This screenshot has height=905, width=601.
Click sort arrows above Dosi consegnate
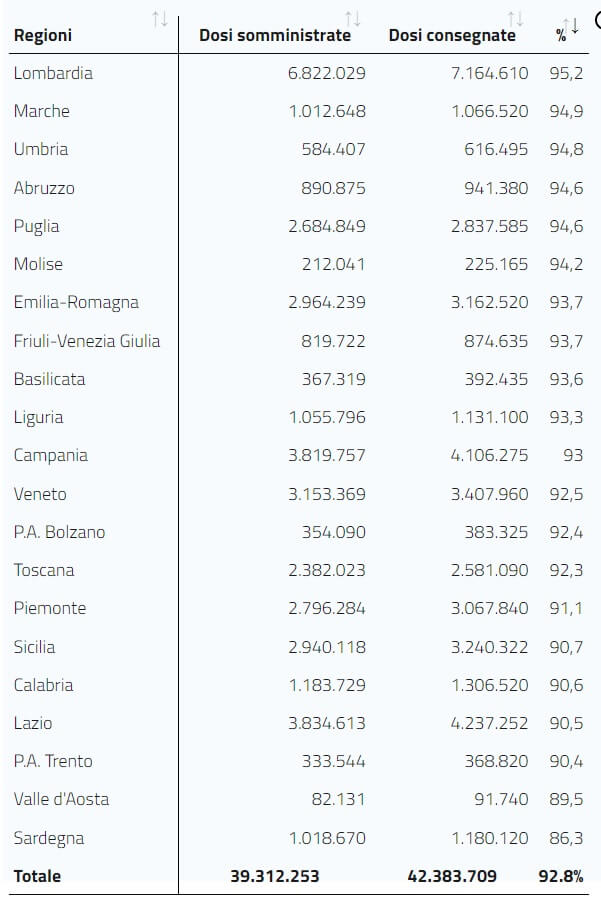point(515,19)
